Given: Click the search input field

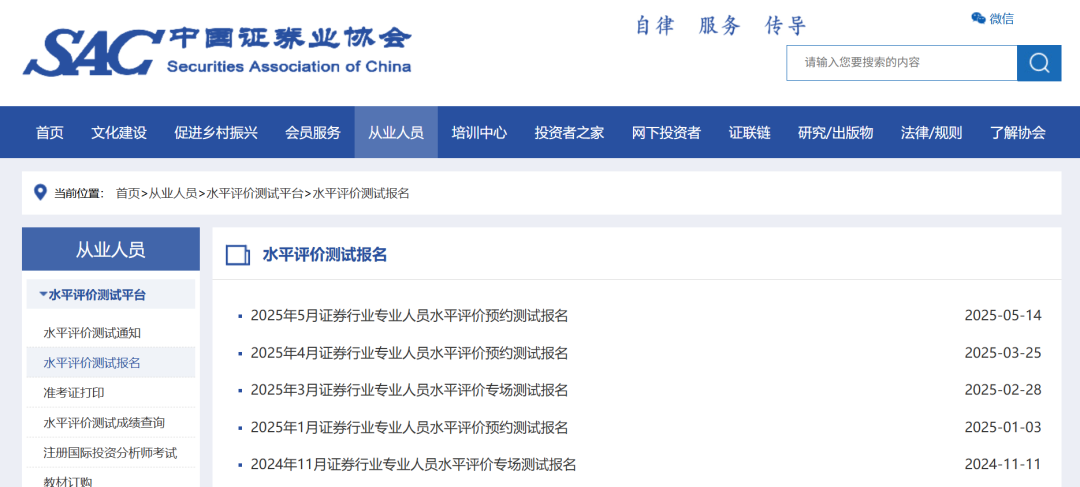Looking at the screenshot, I should 902,63.
